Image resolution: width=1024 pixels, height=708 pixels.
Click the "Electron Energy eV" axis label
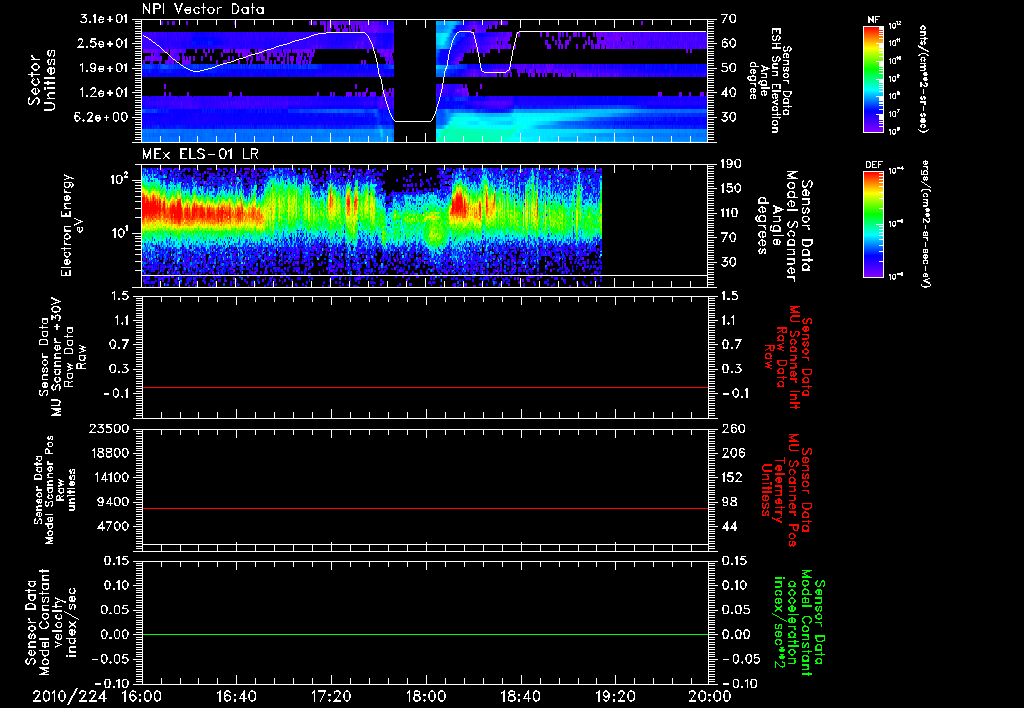(74, 225)
